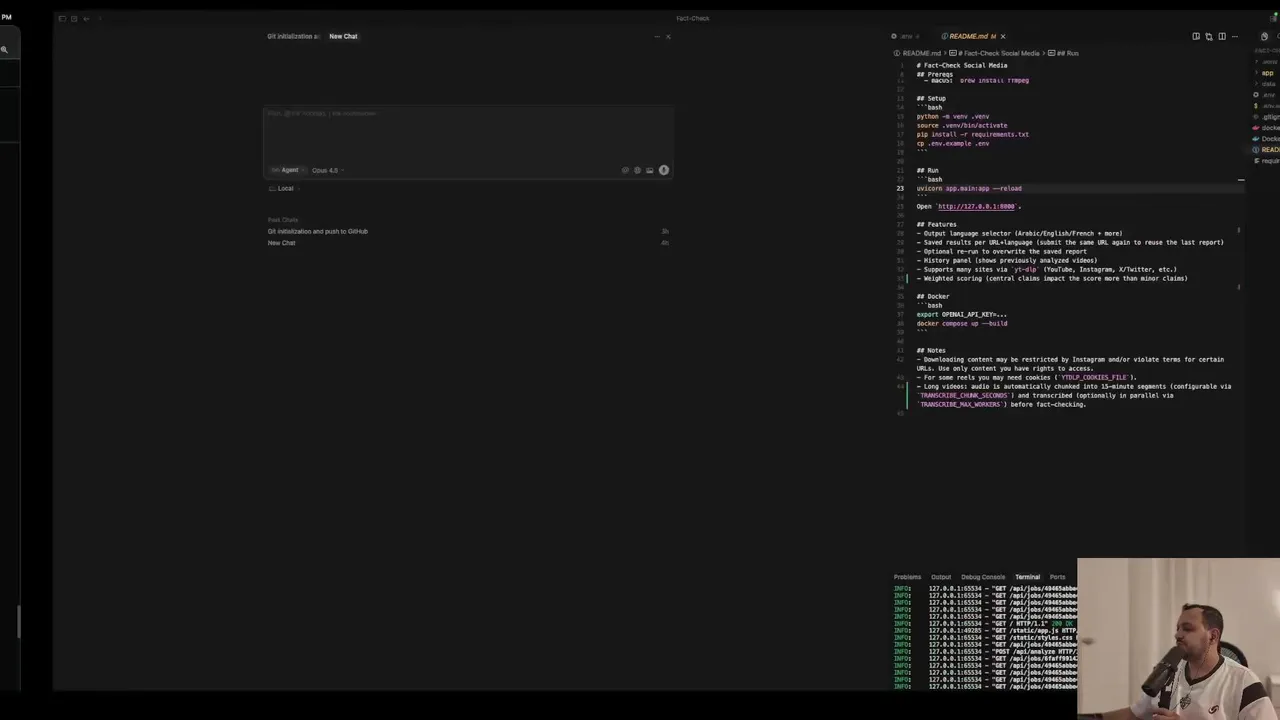
Task: Click the globe web search icon
Action: (637, 170)
